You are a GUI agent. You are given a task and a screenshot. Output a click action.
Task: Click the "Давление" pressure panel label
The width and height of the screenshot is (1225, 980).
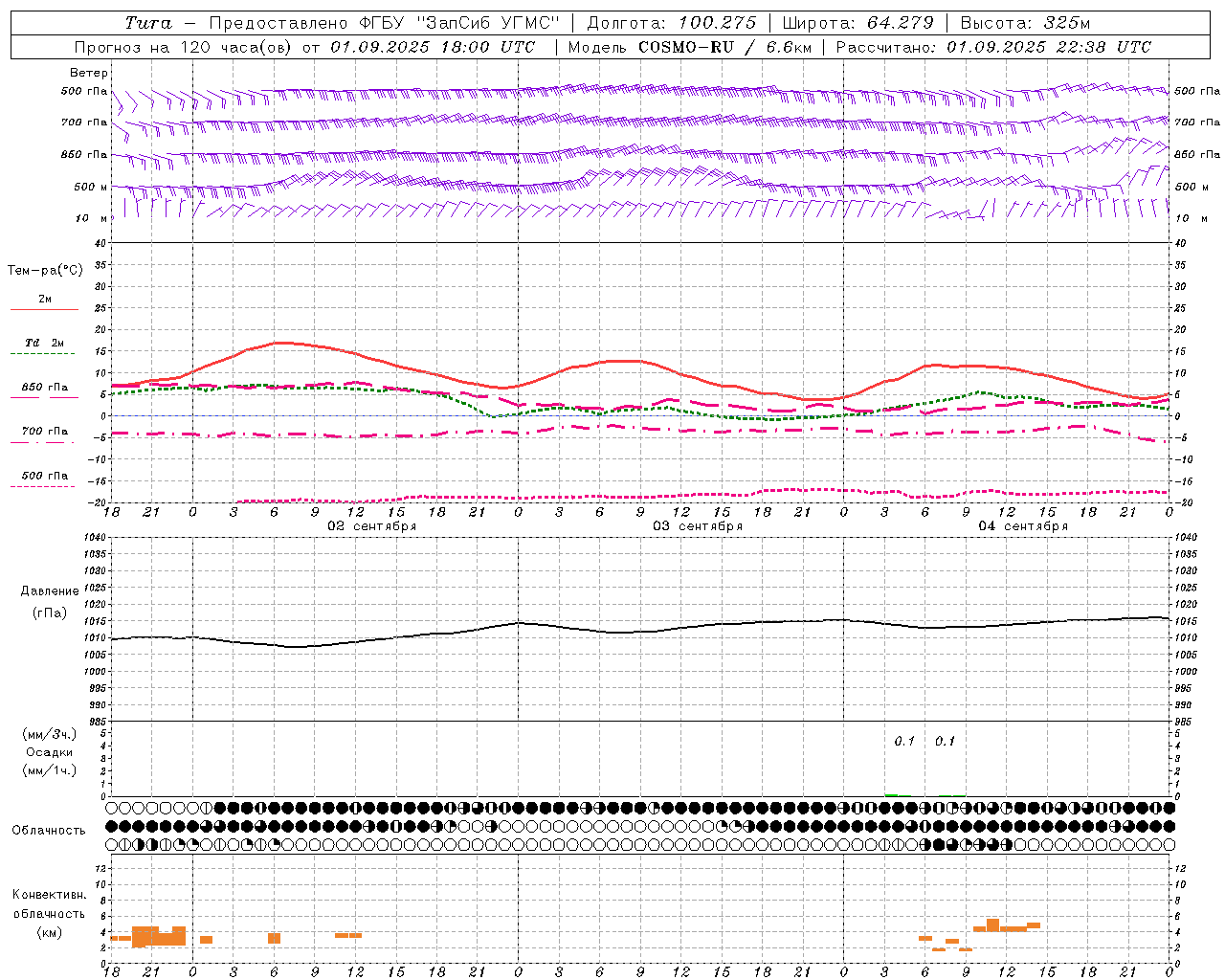(x=48, y=591)
